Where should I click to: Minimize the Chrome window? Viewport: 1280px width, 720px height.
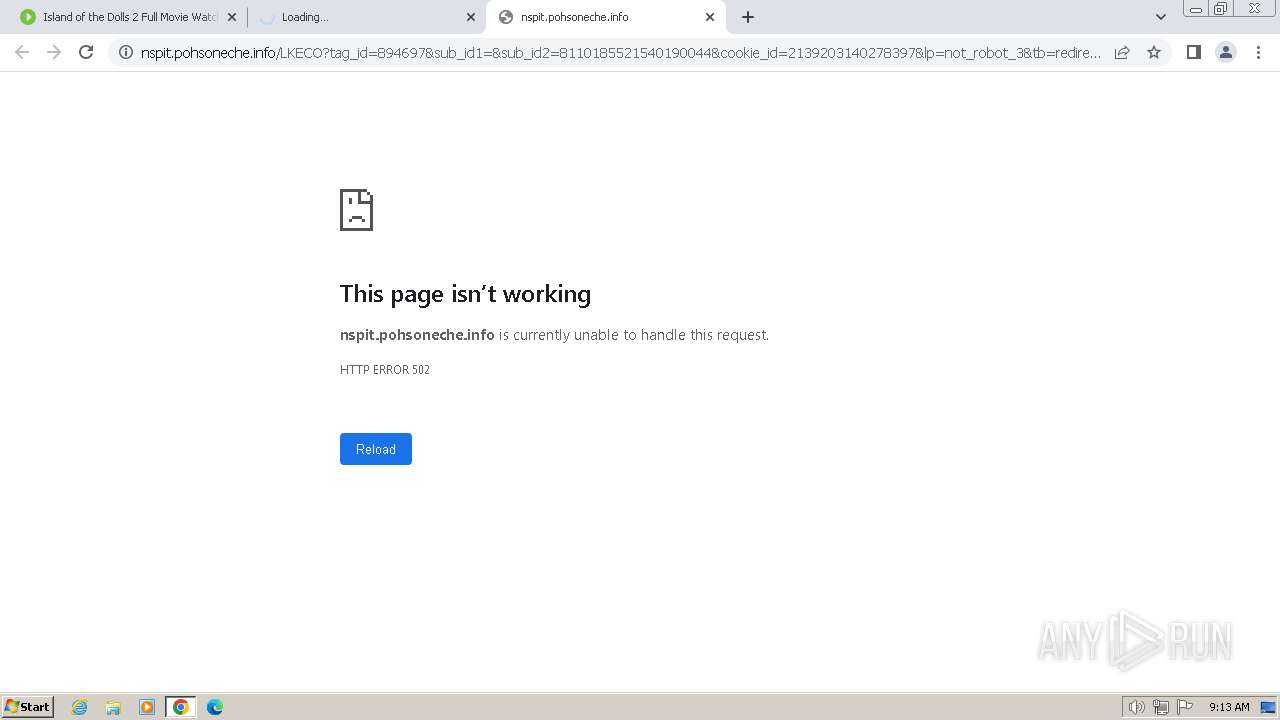tap(1196, 8)
